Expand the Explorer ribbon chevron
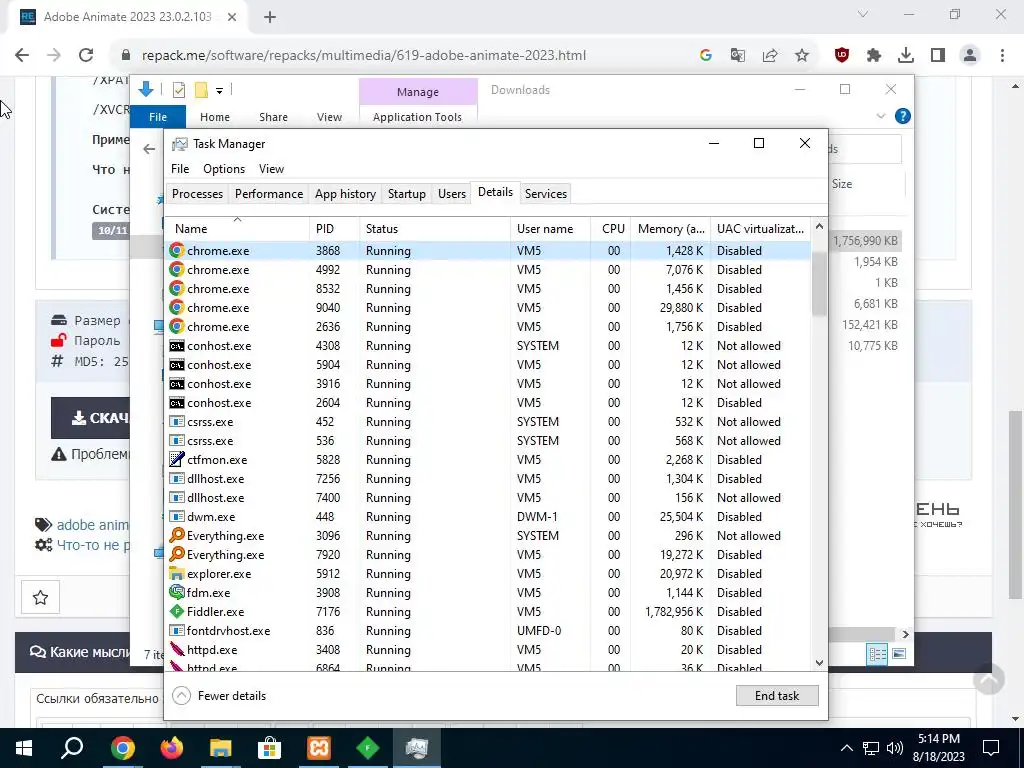Image resolution: width=1024 pixels, height=768 pixels. (x=880, y=116)
